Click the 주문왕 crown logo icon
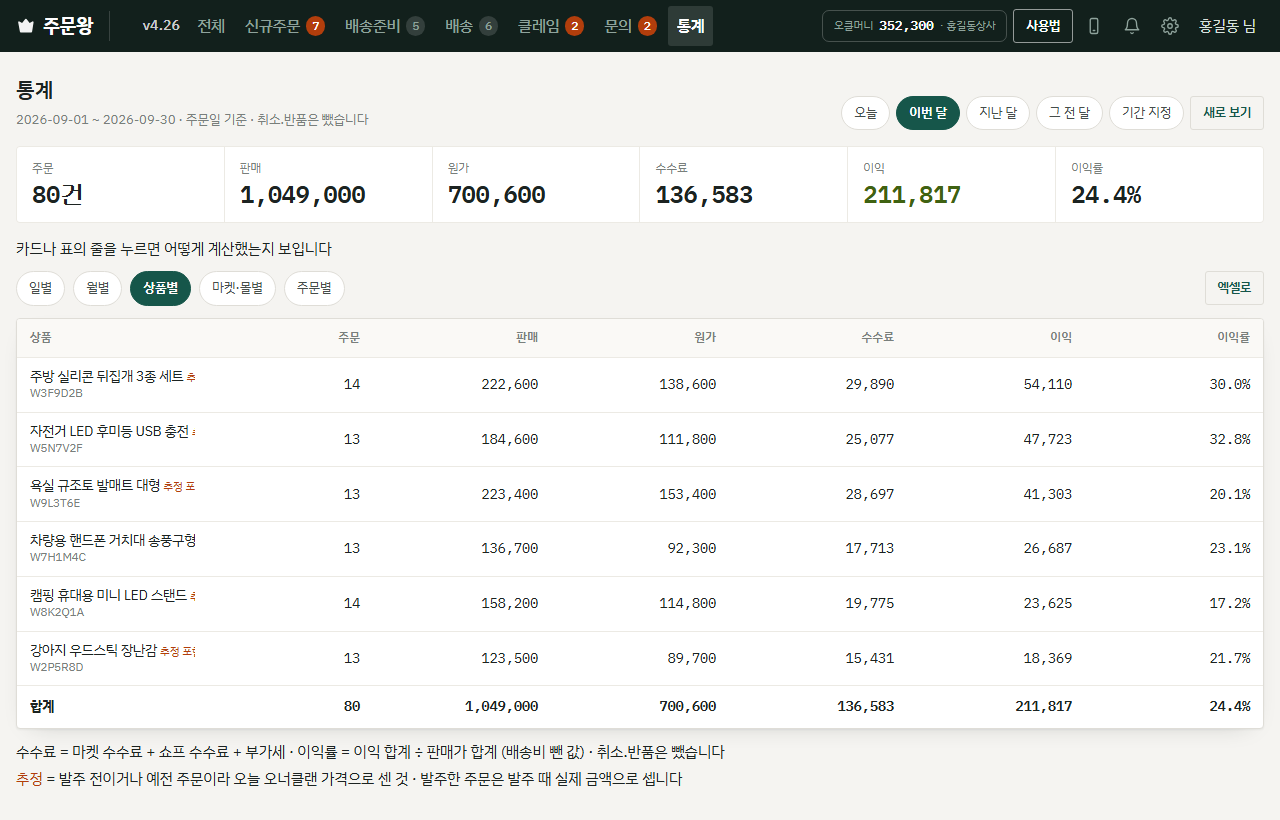This screenshot has height=820, width=1280. pos(26,26)
